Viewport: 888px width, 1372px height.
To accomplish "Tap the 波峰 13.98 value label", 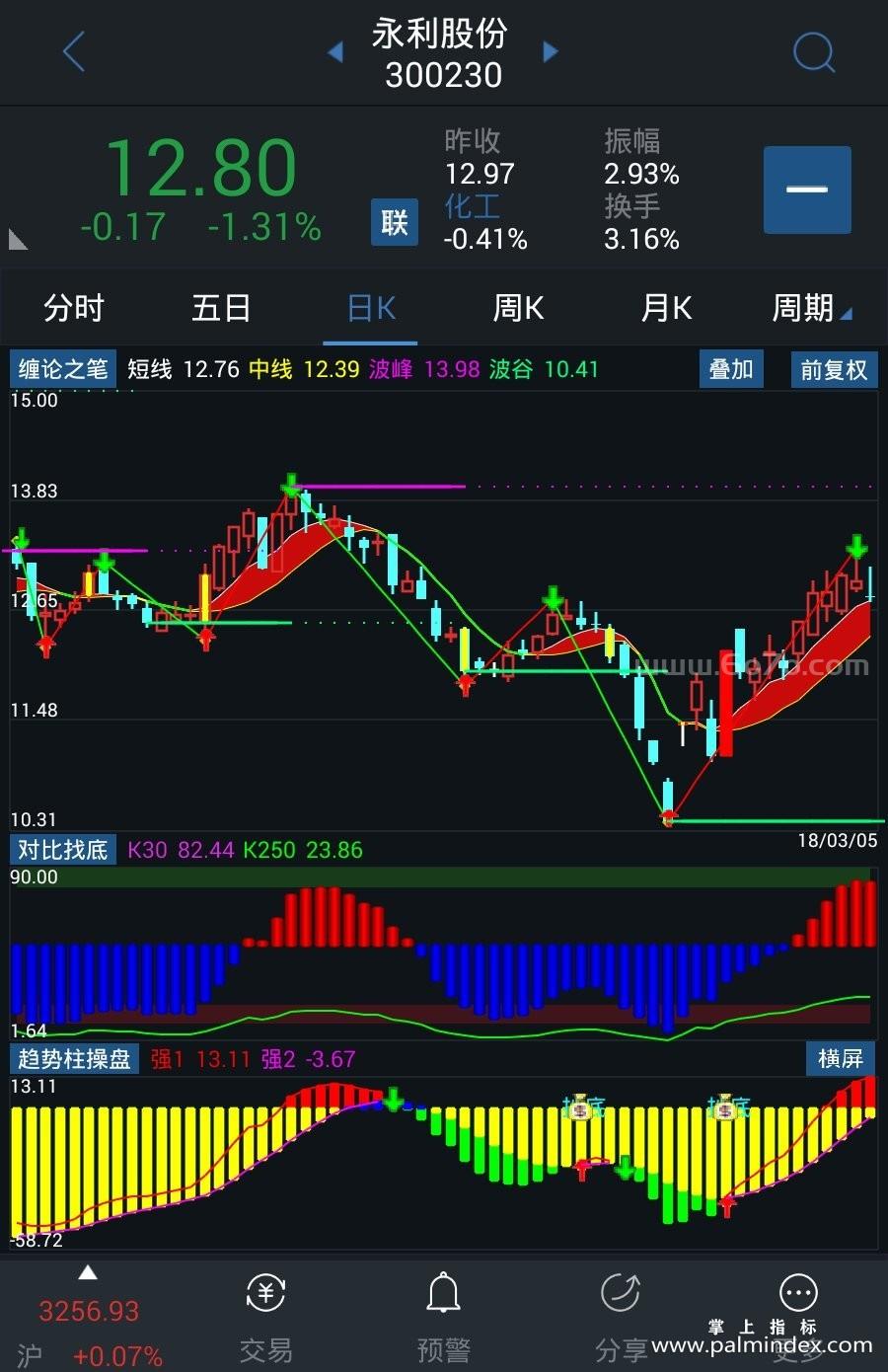I will (x=424, y=369).
